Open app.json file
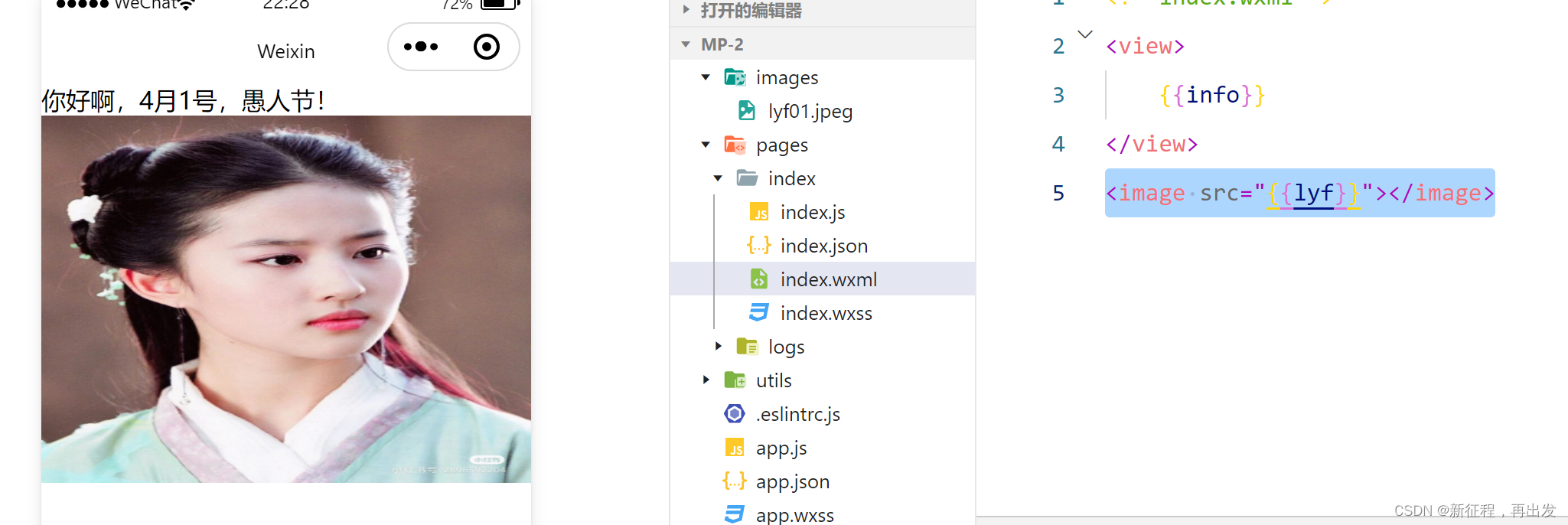This screenshot has height=525, width=1568. 793,482
